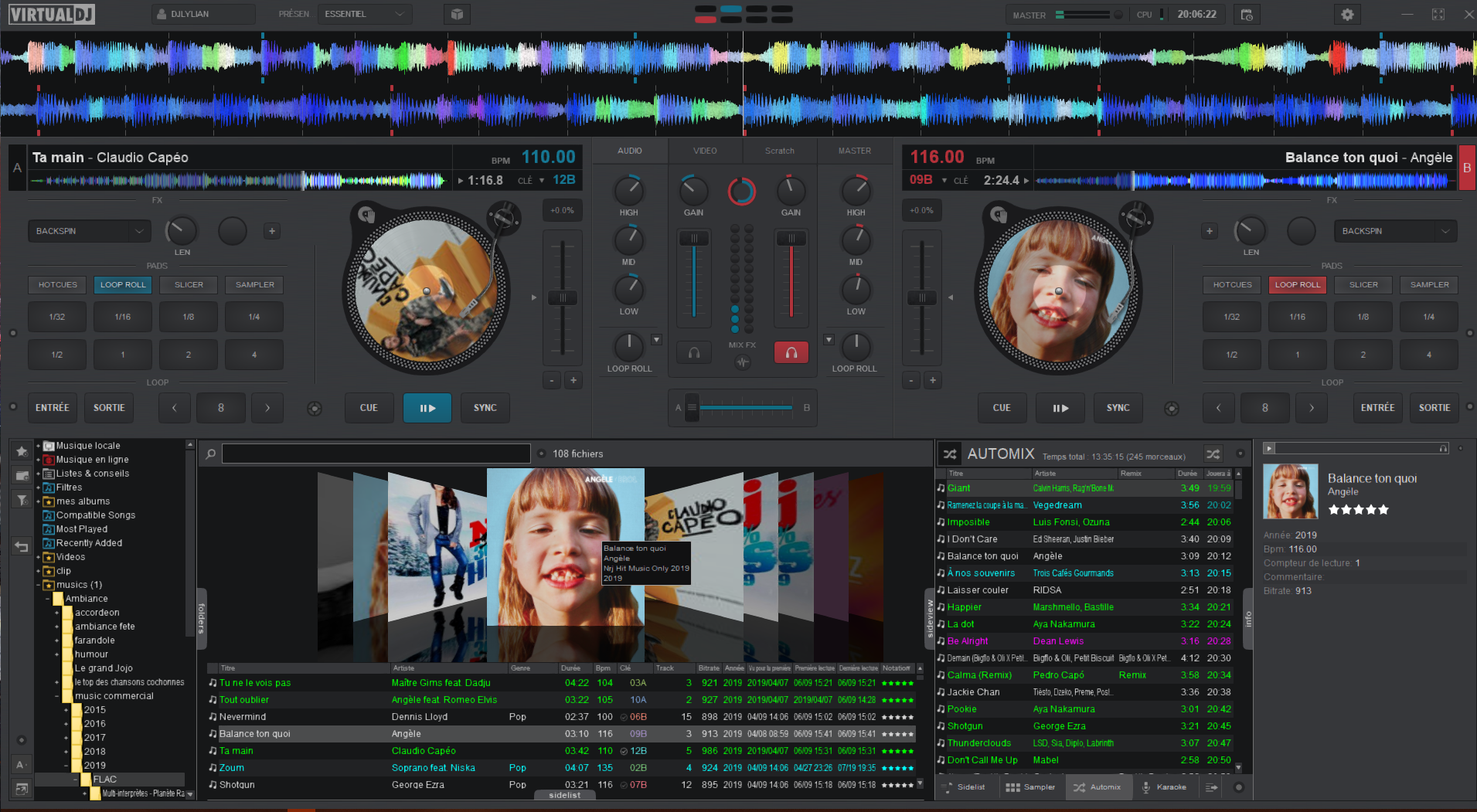Select deck B red letter button
Viewport: 1477px width, 812px height.
[x=1466, y=168]
